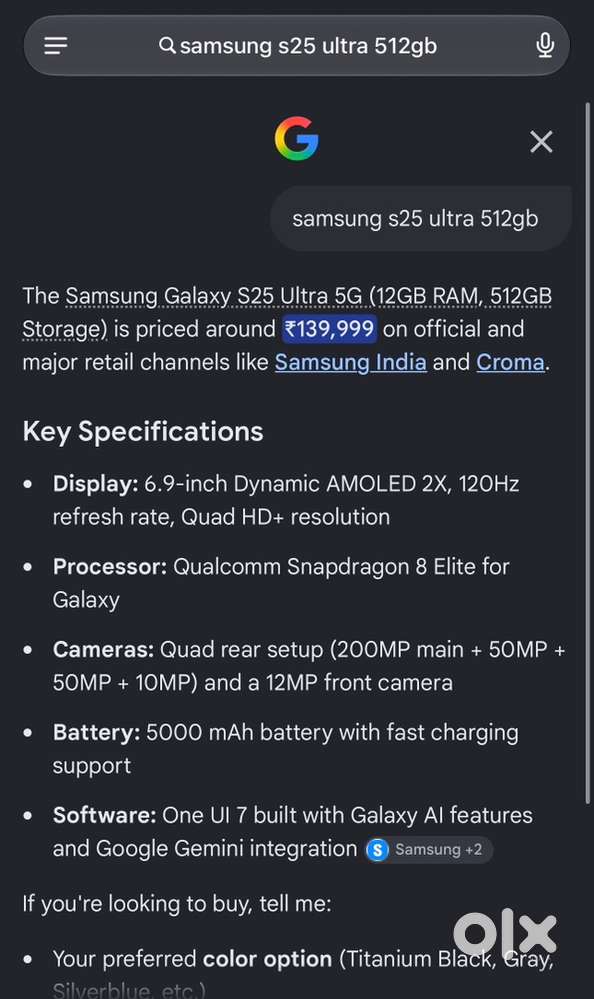Follow the Samsung India link
Image resolution: width=594 pixels, height=999 pixels.
click(x=351, y=362)
